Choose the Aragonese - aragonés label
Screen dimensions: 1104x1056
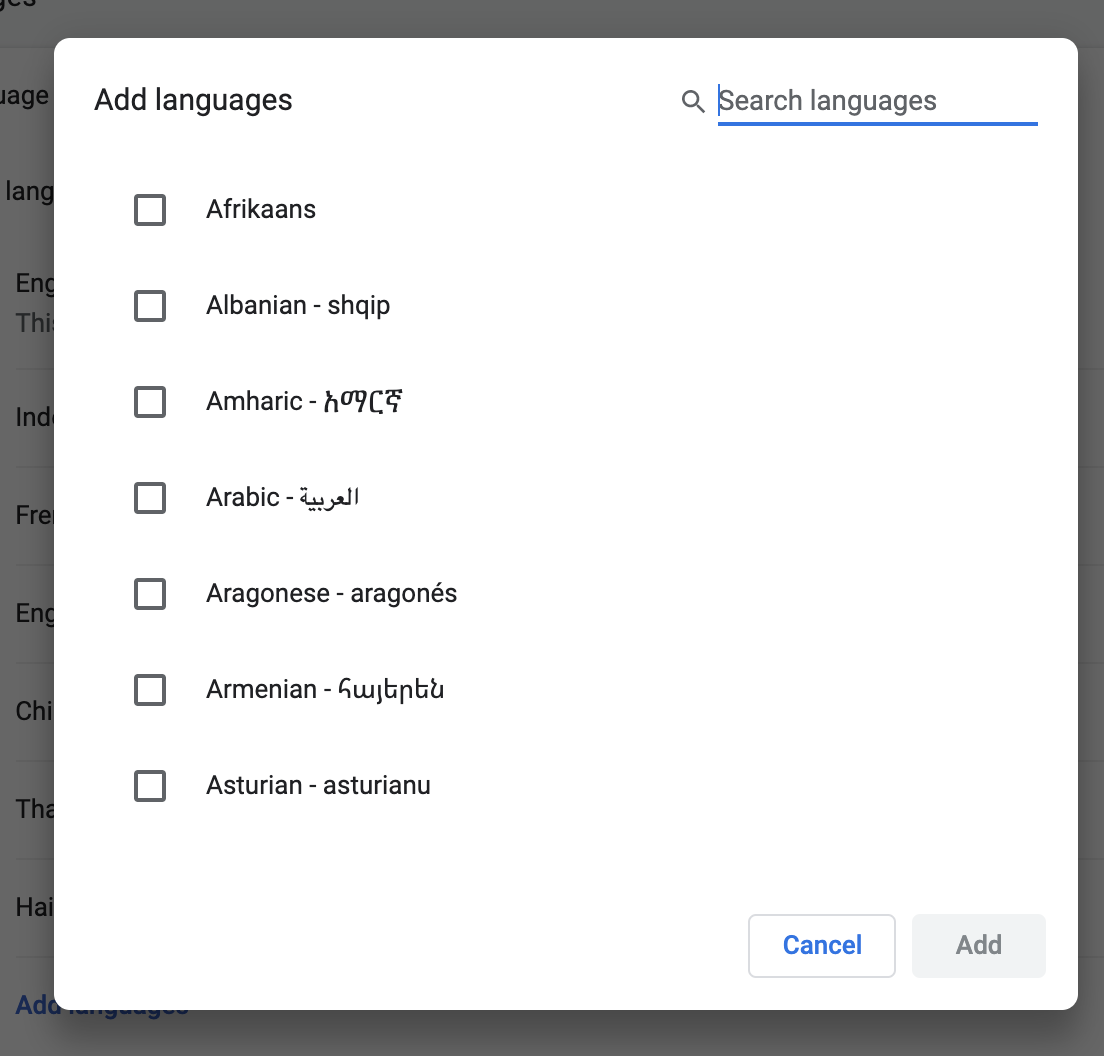click(x=331, y=593)
